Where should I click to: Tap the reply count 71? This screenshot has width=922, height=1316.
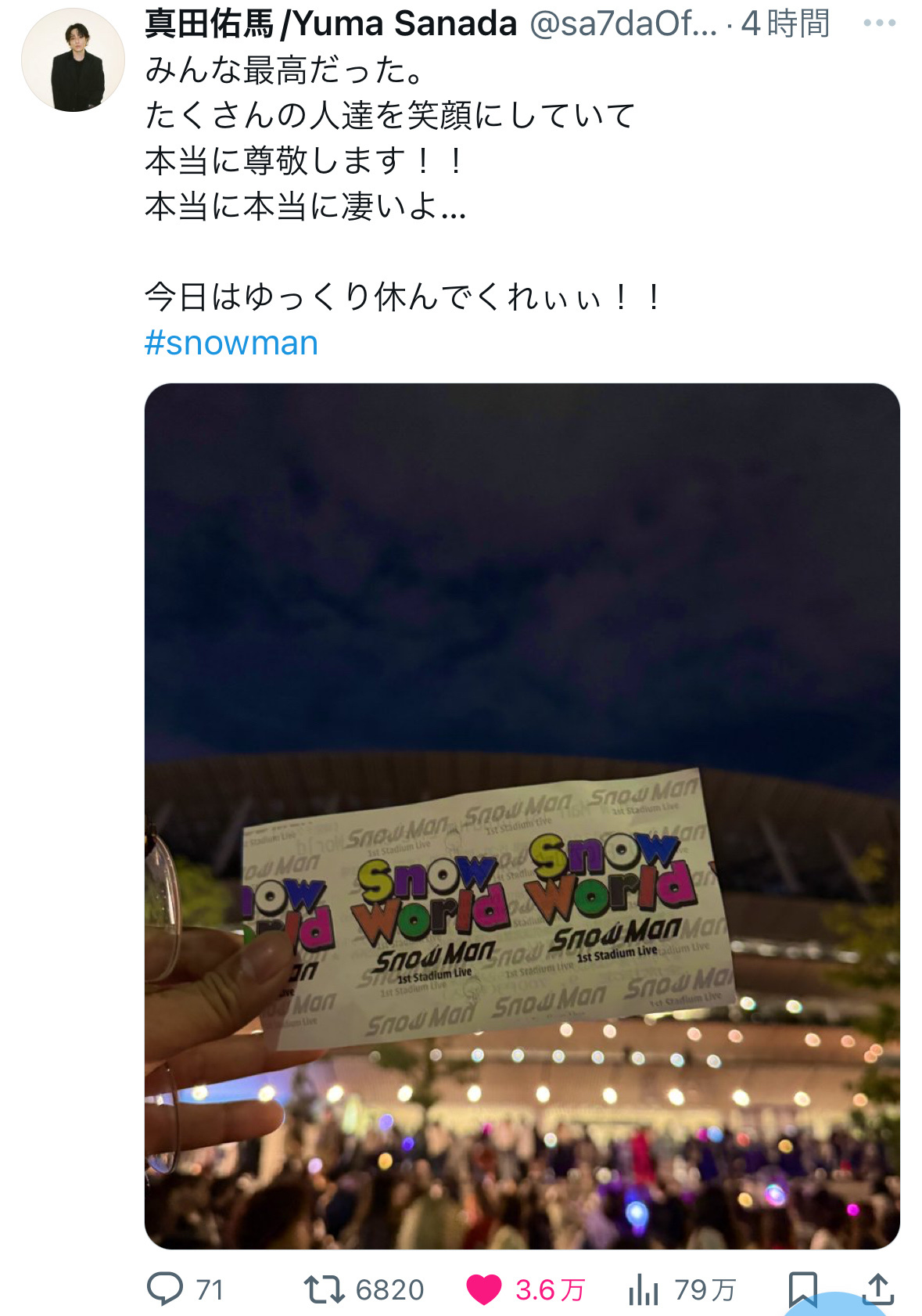tap(210, 1289)
